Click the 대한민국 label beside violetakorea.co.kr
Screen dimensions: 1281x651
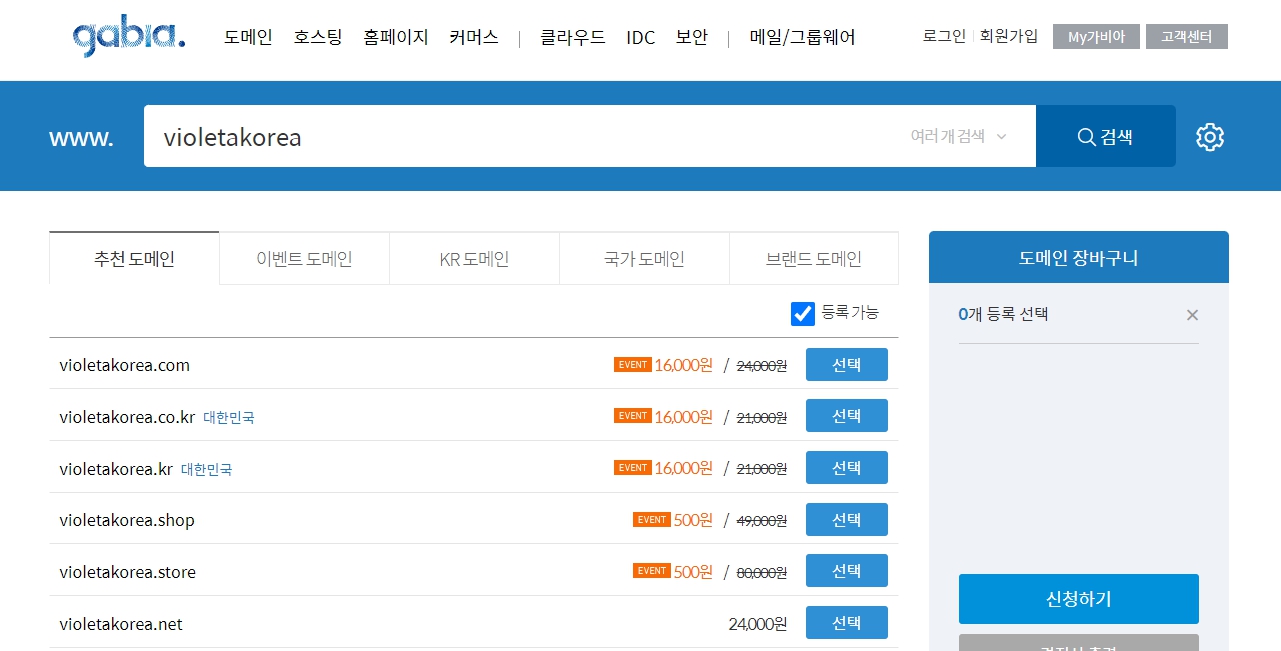click(229, 418)
